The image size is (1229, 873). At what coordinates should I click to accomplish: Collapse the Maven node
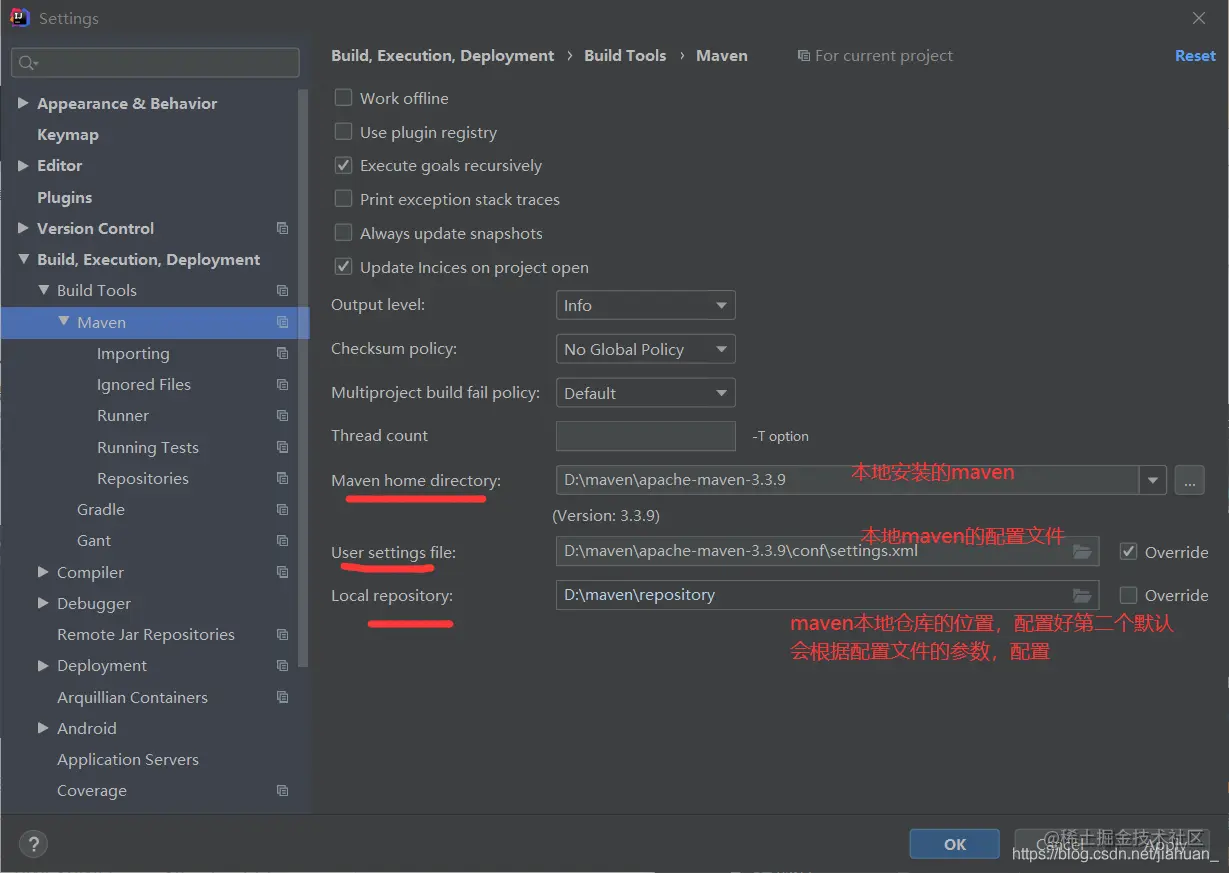pyautogui.click(x=63, y=322)
